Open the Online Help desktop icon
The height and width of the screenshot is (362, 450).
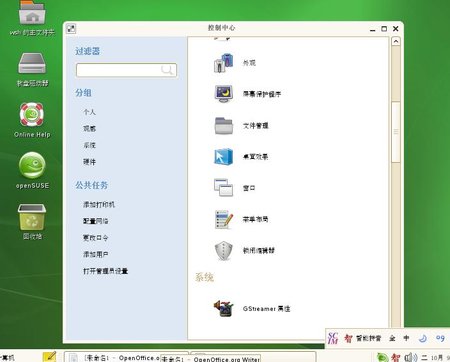pos(32,114)
